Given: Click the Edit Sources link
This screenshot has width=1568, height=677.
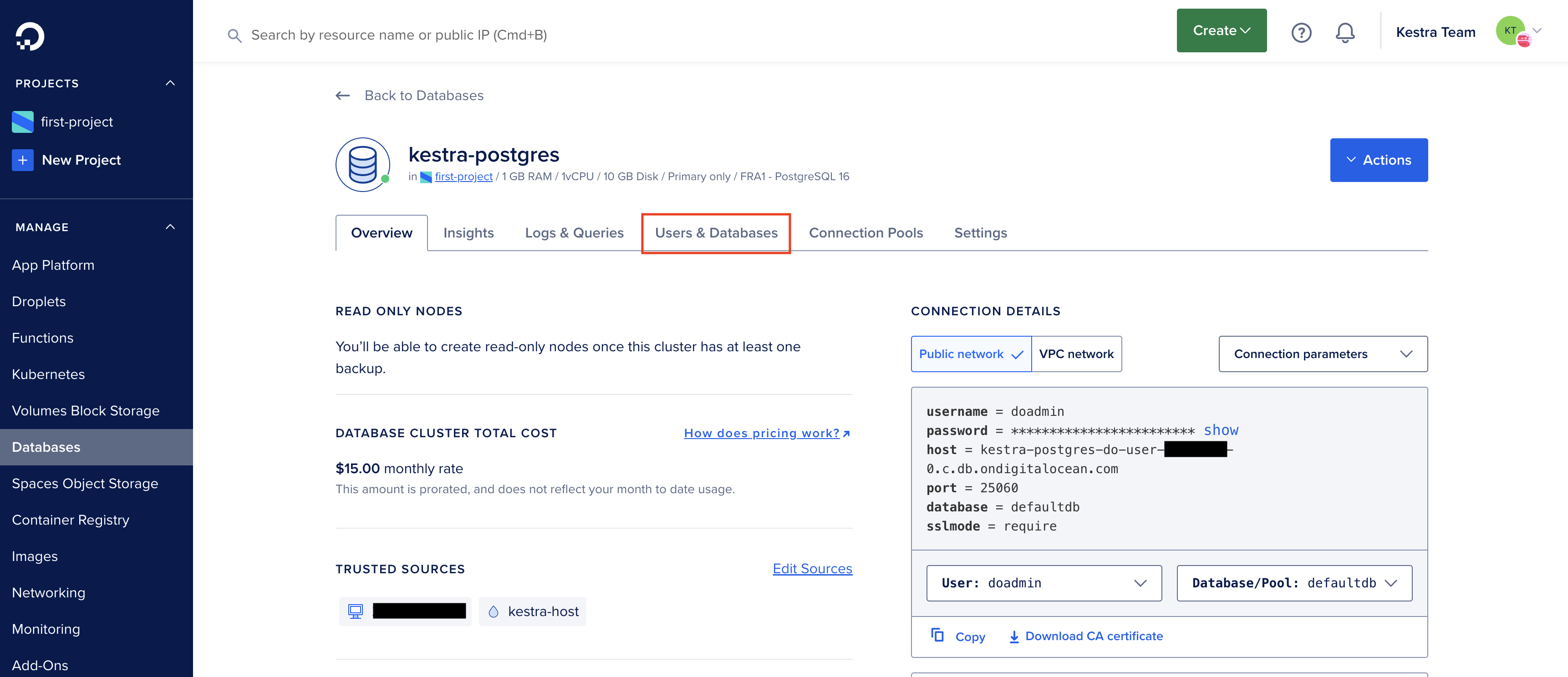Looking at the screenshot, I should tap(812, 568).
